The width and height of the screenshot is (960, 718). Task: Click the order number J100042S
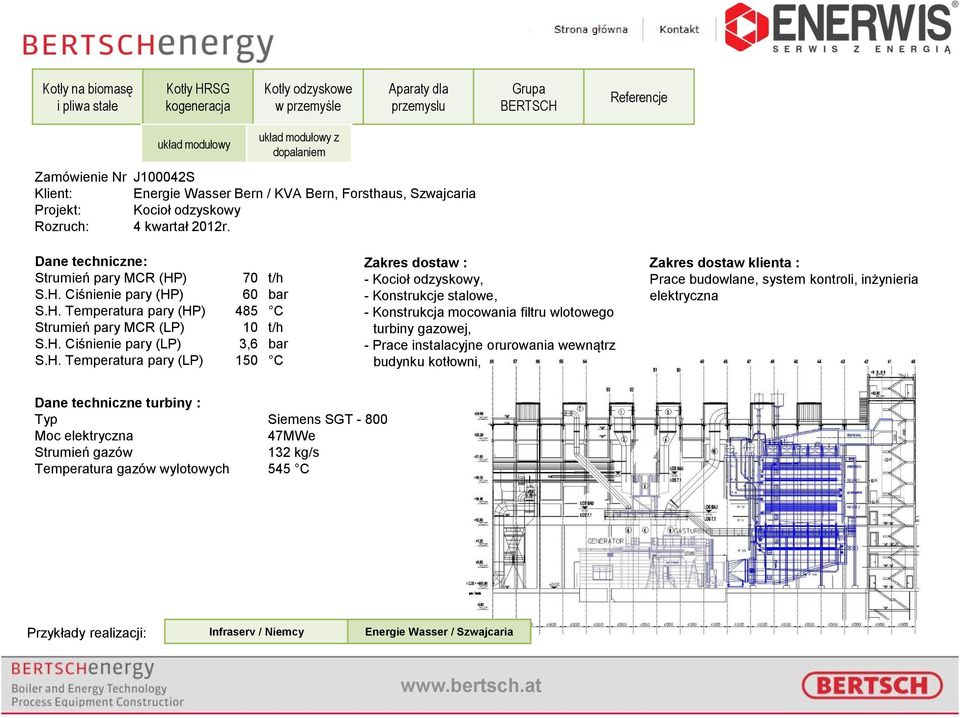164,178
